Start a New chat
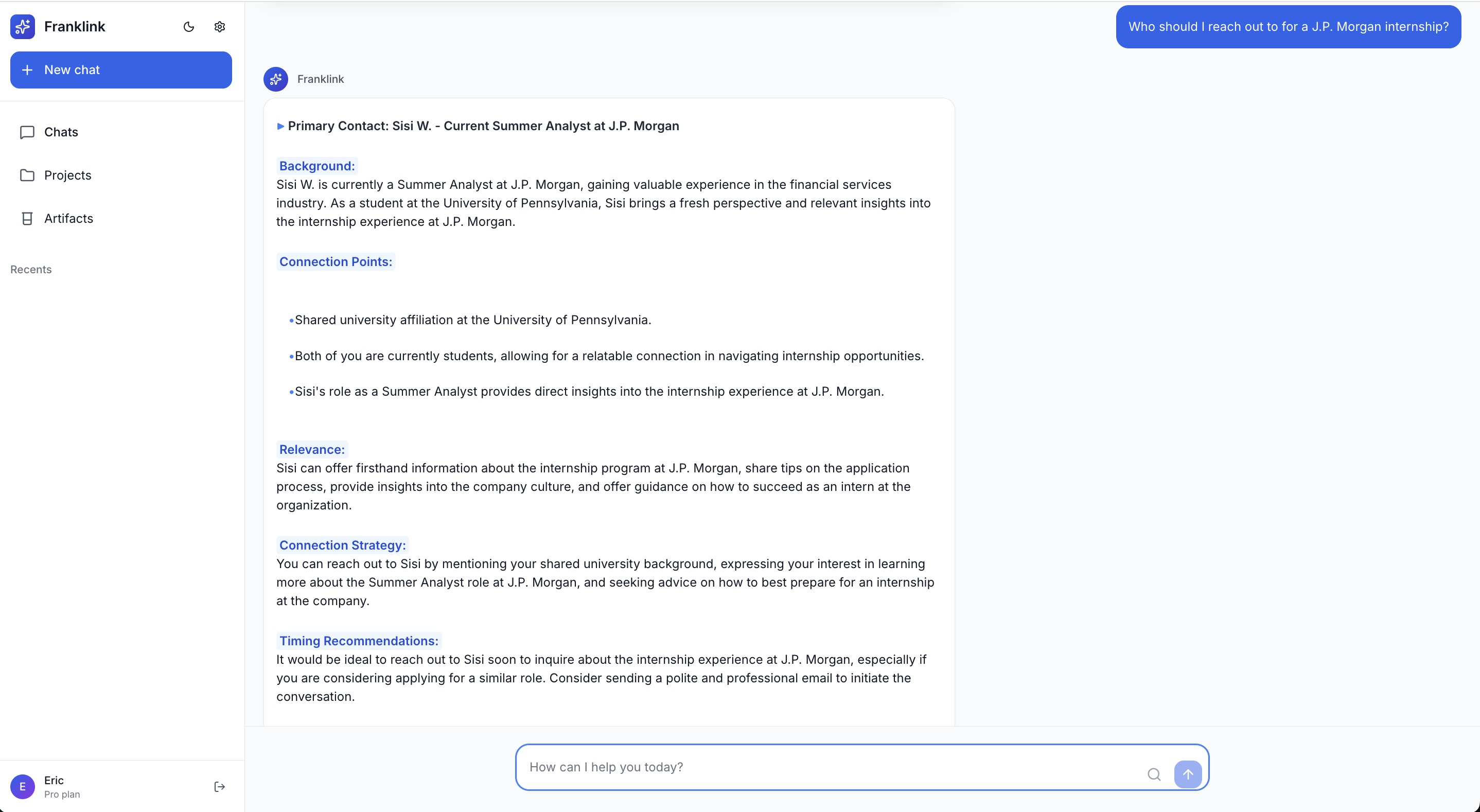 click(120, 70)
